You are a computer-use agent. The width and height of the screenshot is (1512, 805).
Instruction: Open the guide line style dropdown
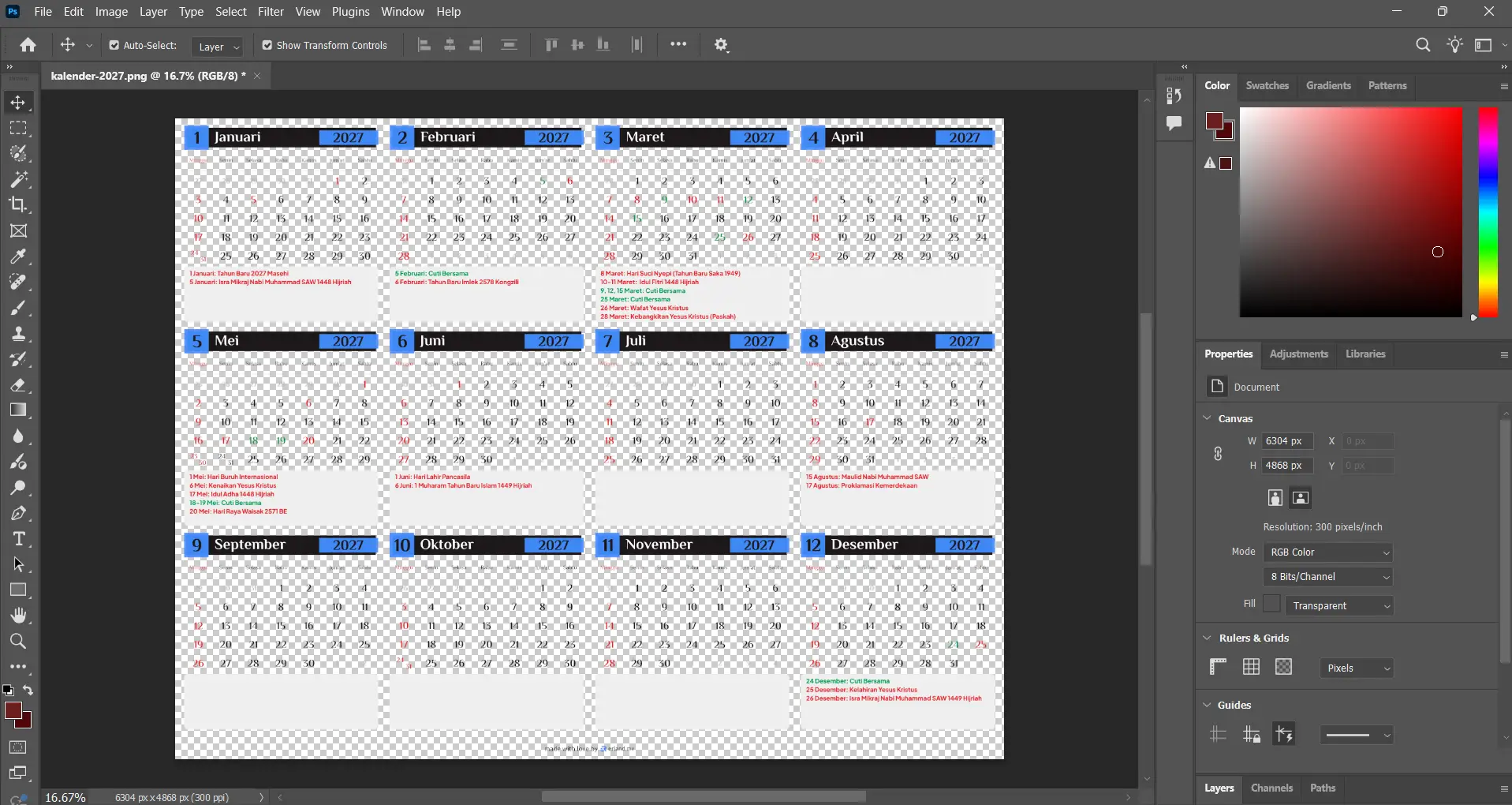click(1357, 736)
